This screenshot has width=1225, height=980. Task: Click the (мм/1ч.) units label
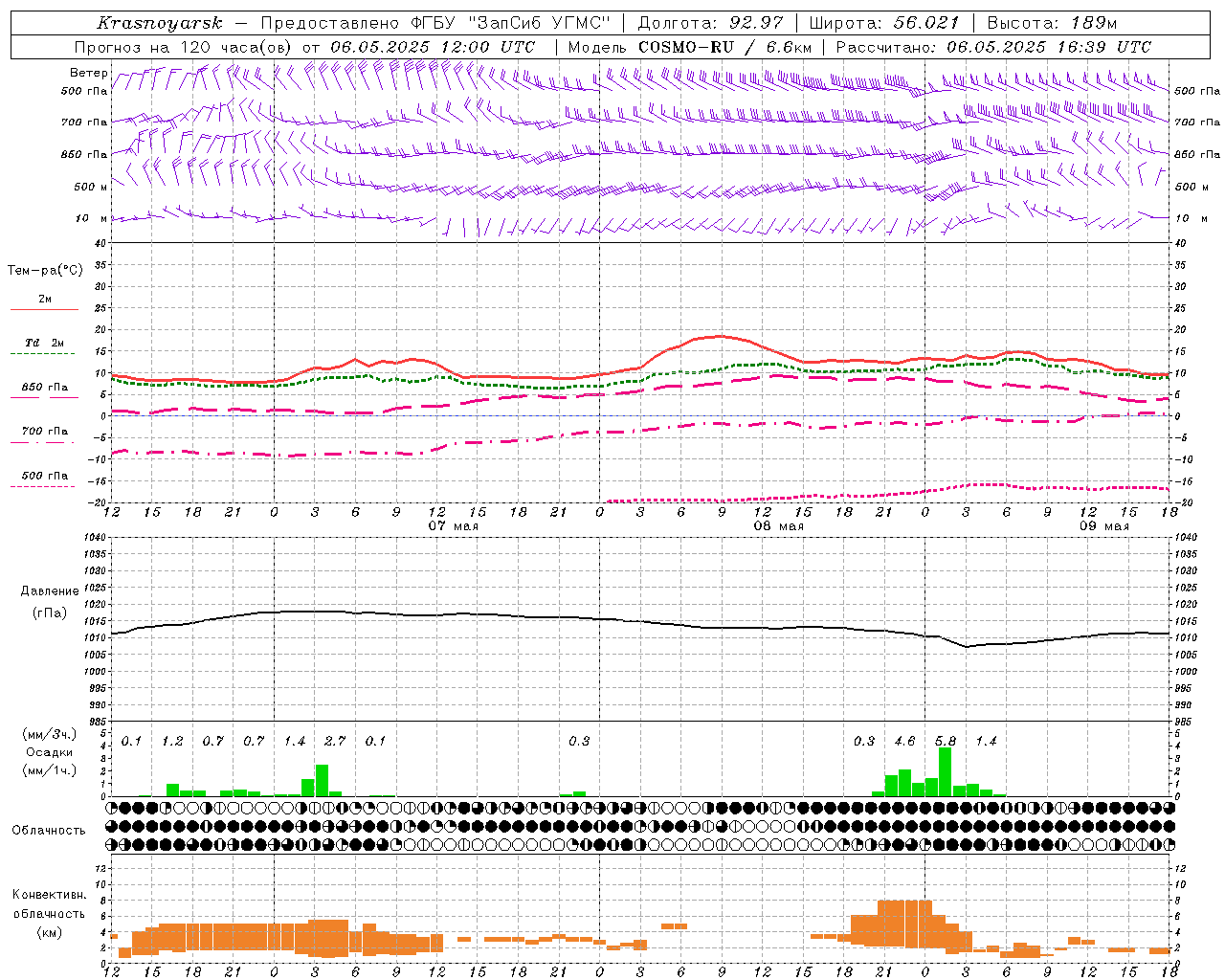(50, 769)
